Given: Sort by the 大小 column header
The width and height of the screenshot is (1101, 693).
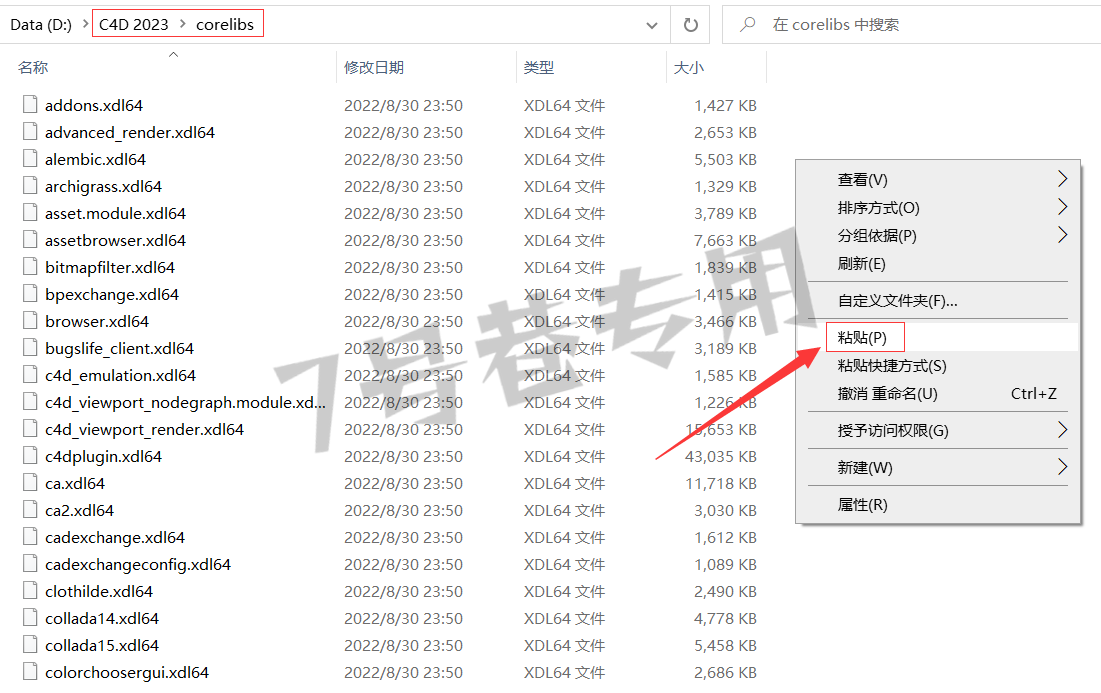Looking at the screenshot, I should click(x=688, y=67).
